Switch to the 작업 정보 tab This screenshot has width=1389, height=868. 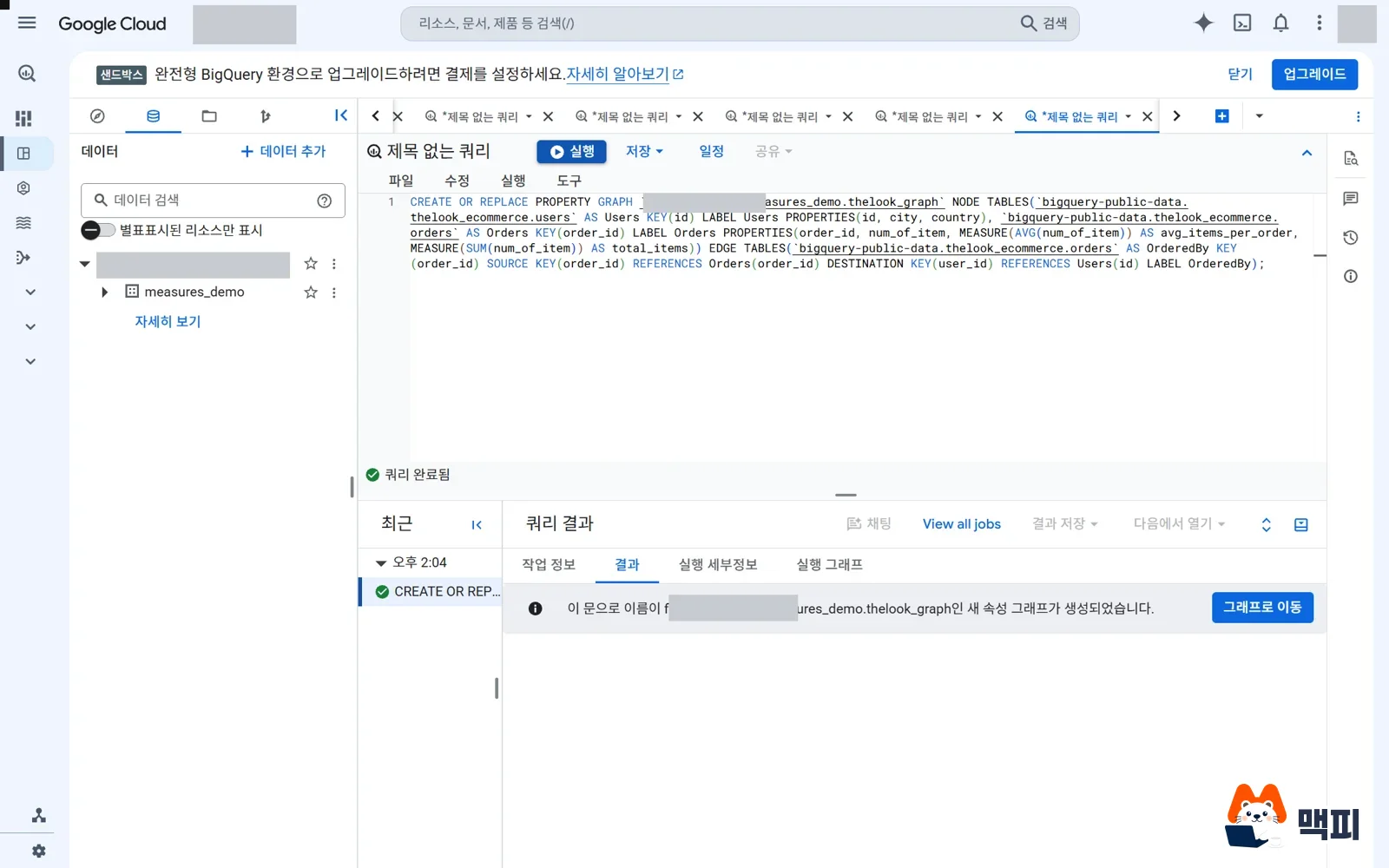pos(549,565)
